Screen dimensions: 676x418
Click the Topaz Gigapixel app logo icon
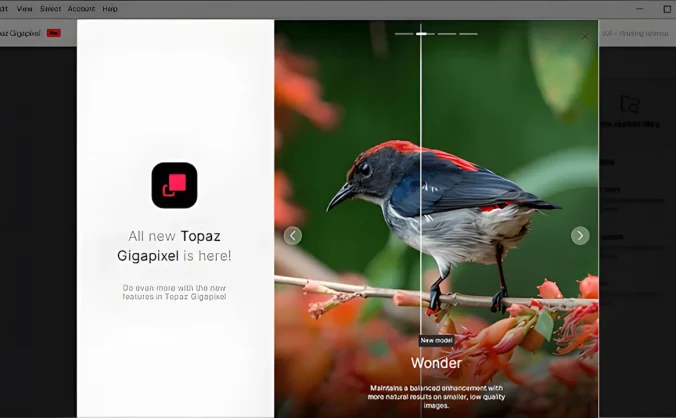(174, 185)
